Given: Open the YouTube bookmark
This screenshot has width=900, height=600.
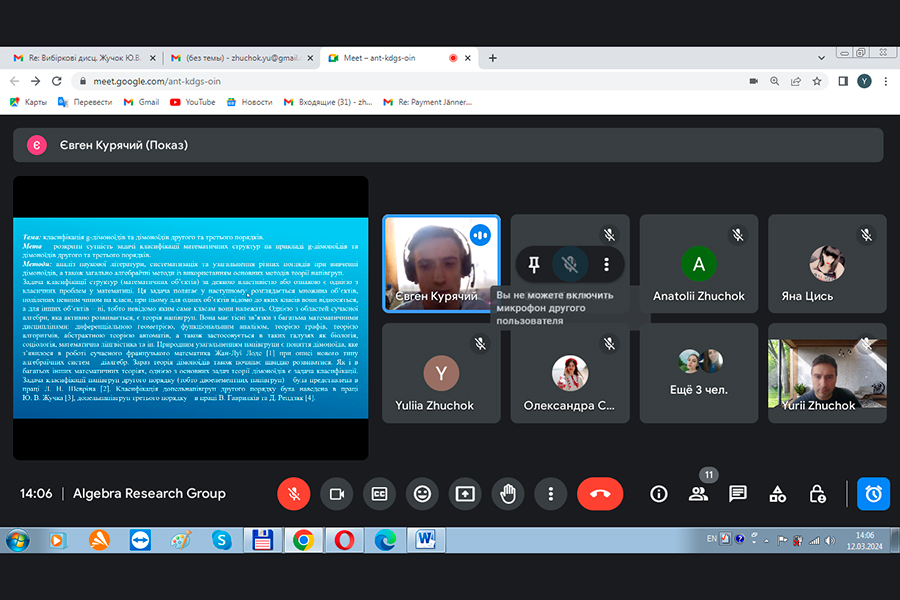Looking at the screenshot, I should coord(193,102).
